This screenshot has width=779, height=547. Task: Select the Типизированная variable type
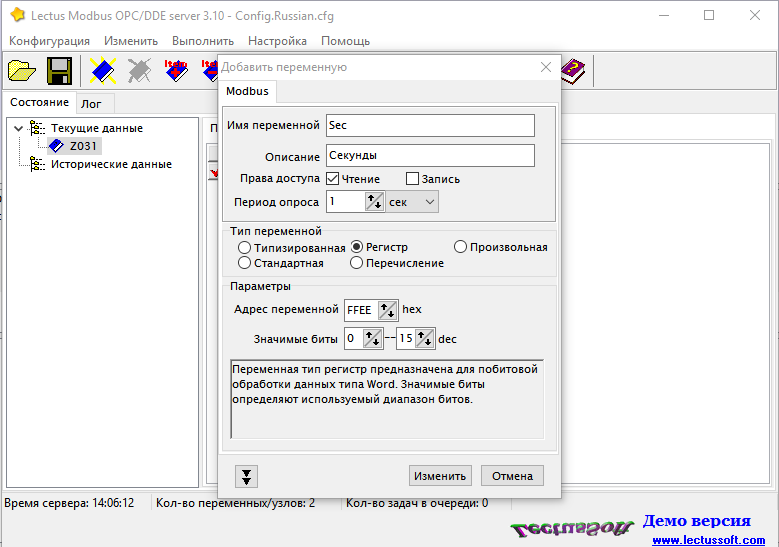tap(244, 247)
